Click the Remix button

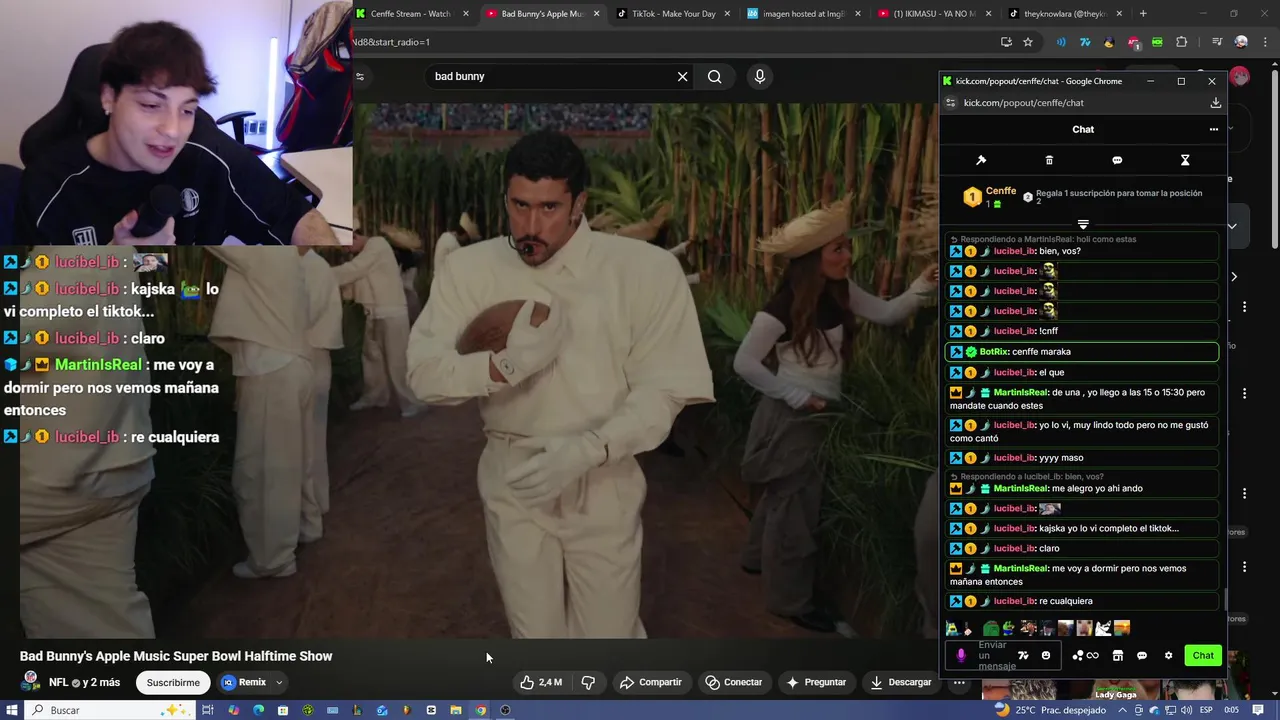tap(244, 682)
